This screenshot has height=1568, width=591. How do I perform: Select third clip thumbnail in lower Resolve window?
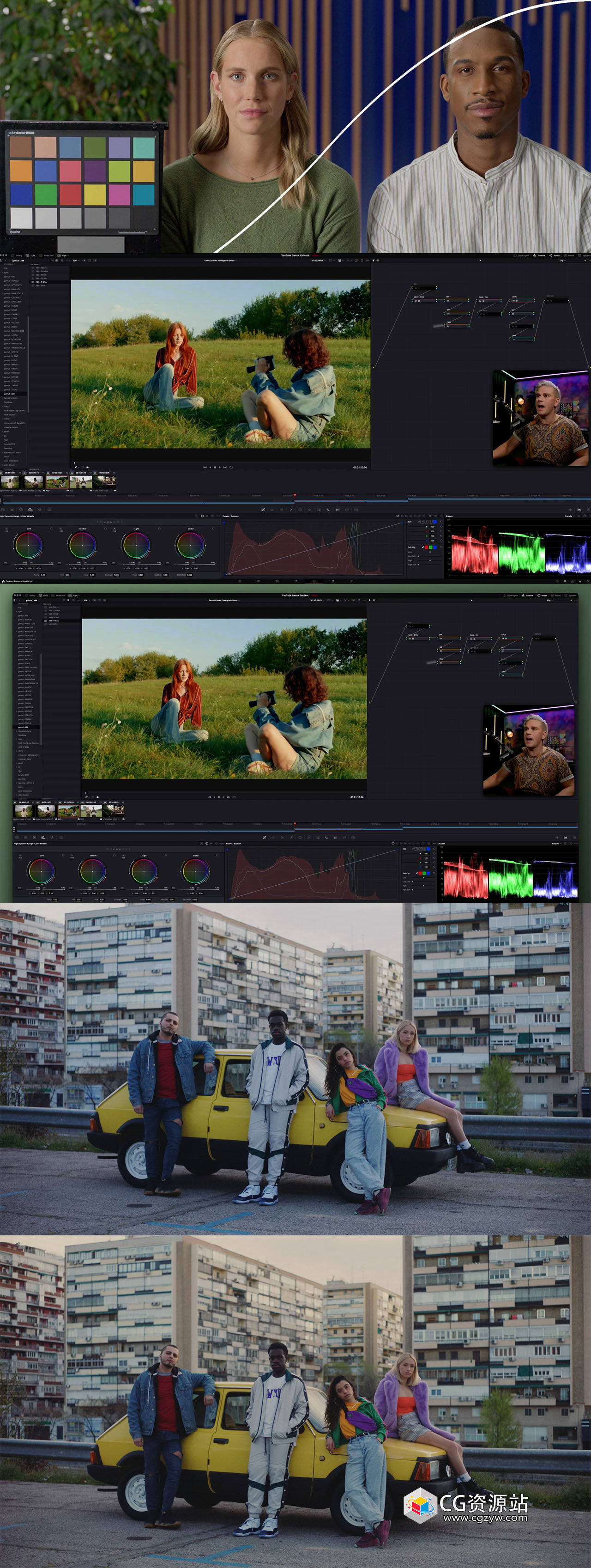tap(68, 811)
